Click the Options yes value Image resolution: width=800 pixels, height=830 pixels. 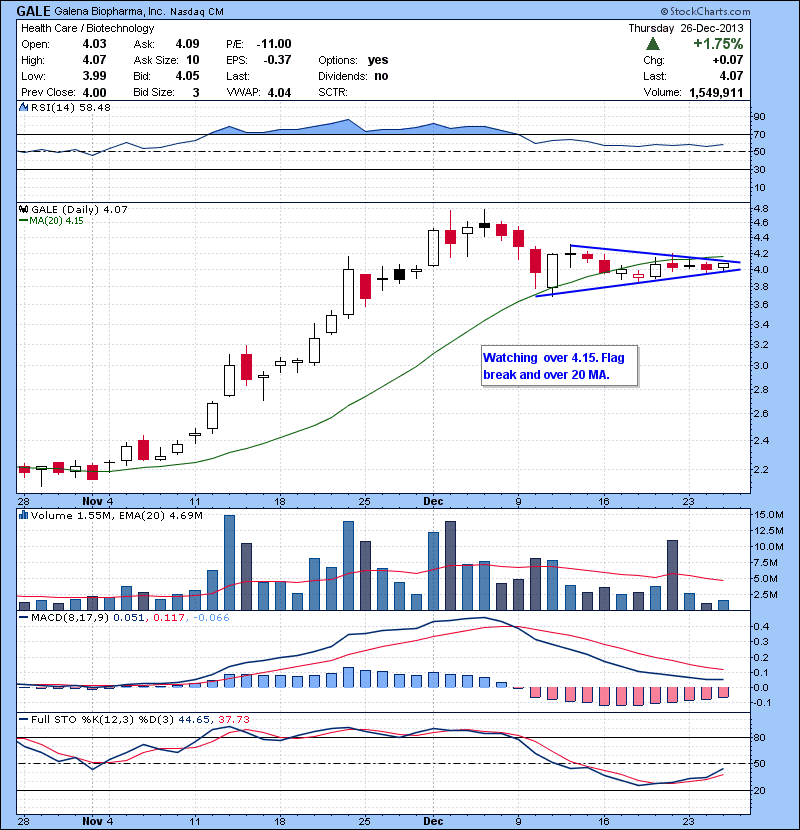[378, 60]
